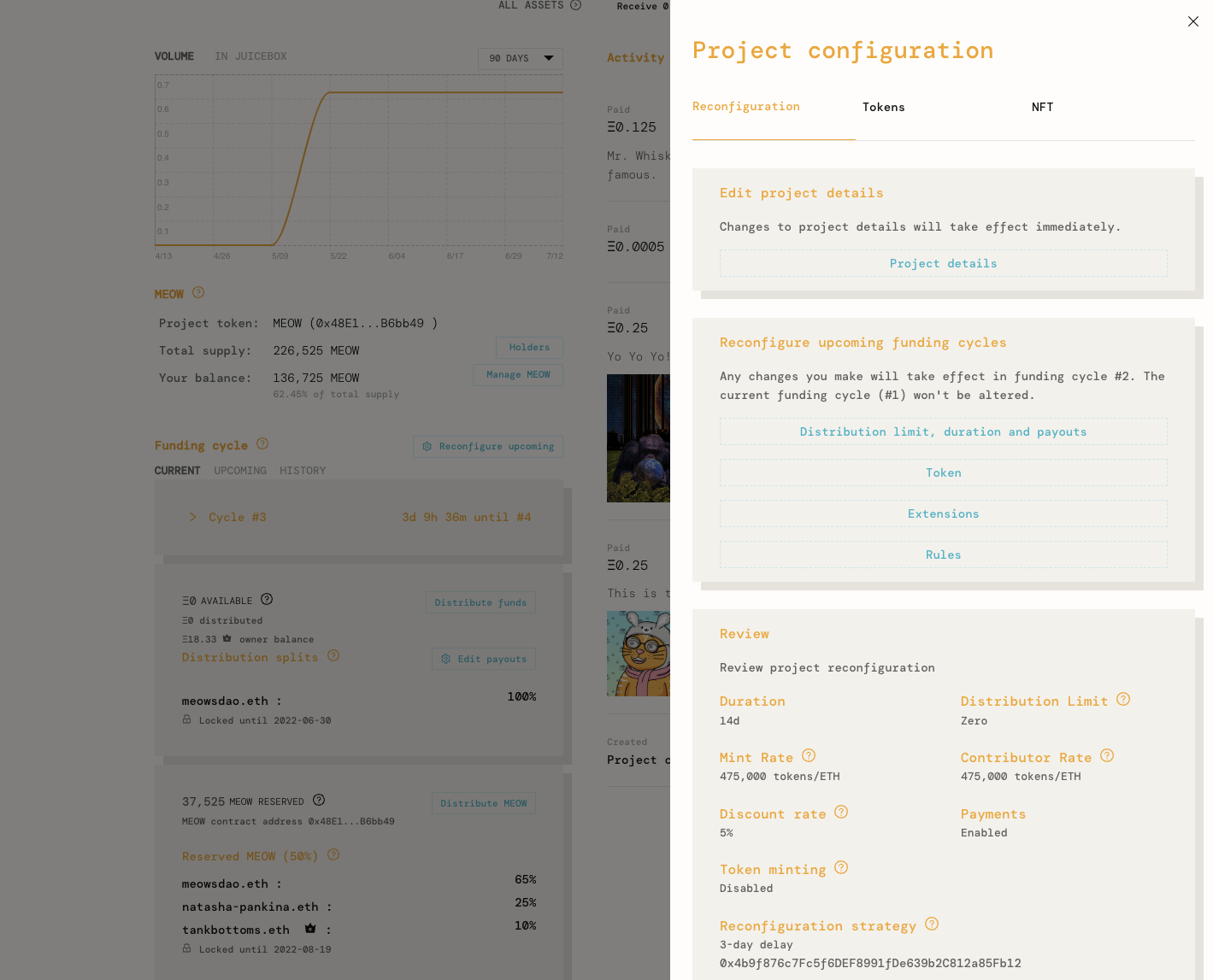Click the Holders button
Image resolution: width=1213 pixels, height=980 pixels.
(529, 348)
